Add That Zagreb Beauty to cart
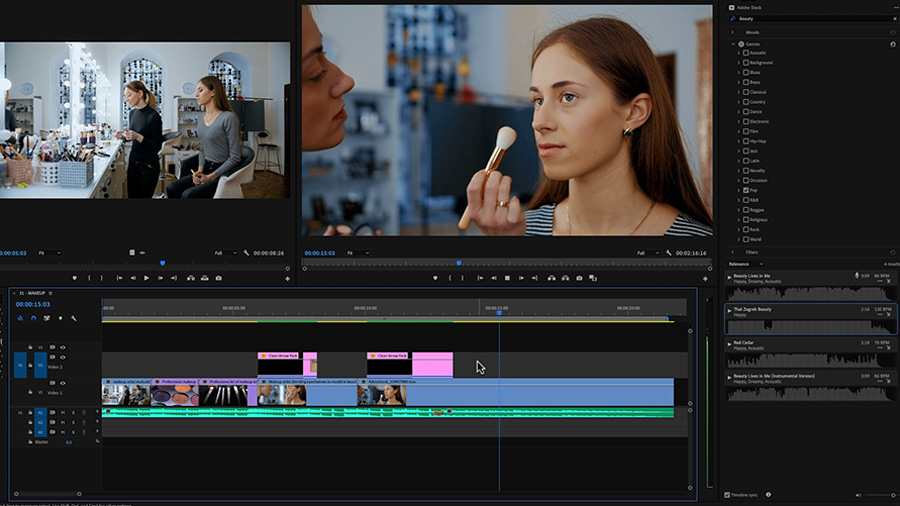 (888, 315)
